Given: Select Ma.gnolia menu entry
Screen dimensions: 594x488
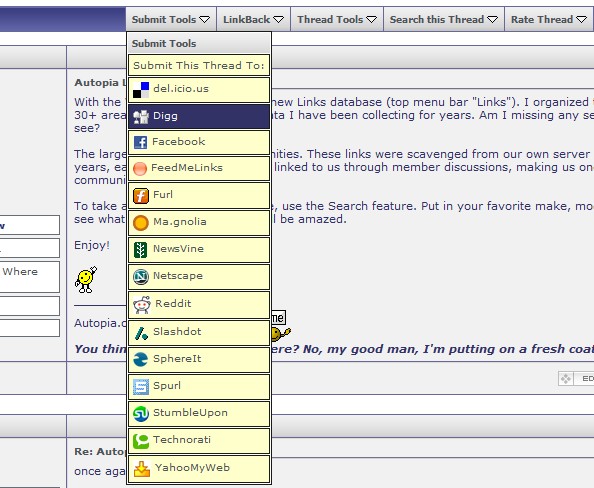Looking at the screenshot, I should pyautogui.click(x=199, y=223).
